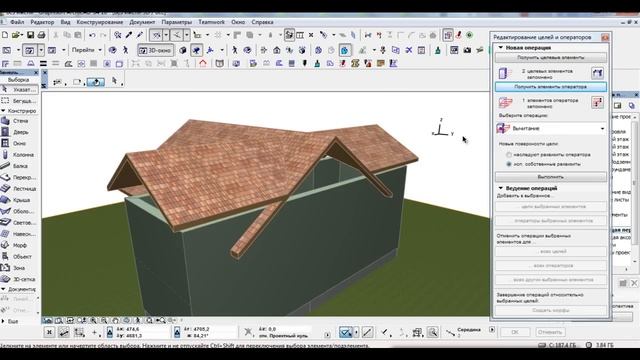This screenshot has width=640, height=360.
Task: Open the dropdown arrow beside the Open file icon
Action: pos(21,36)
